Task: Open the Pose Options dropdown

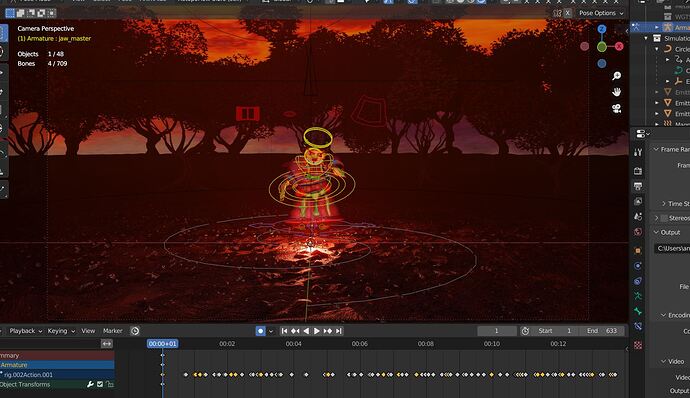Action: 601,13
